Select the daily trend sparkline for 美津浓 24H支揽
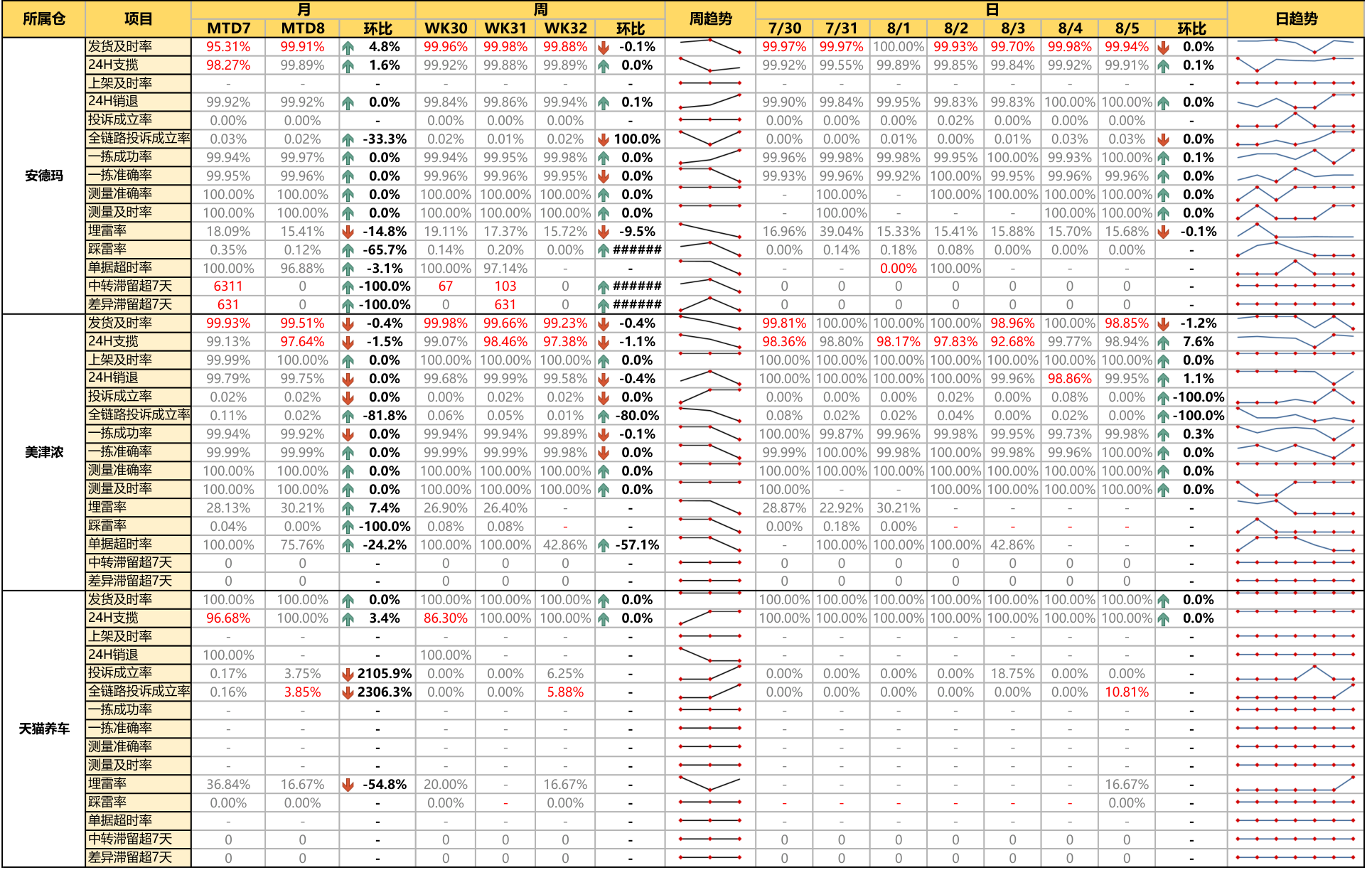This screenshot has width=1372, height=875. coord(1296,342)
